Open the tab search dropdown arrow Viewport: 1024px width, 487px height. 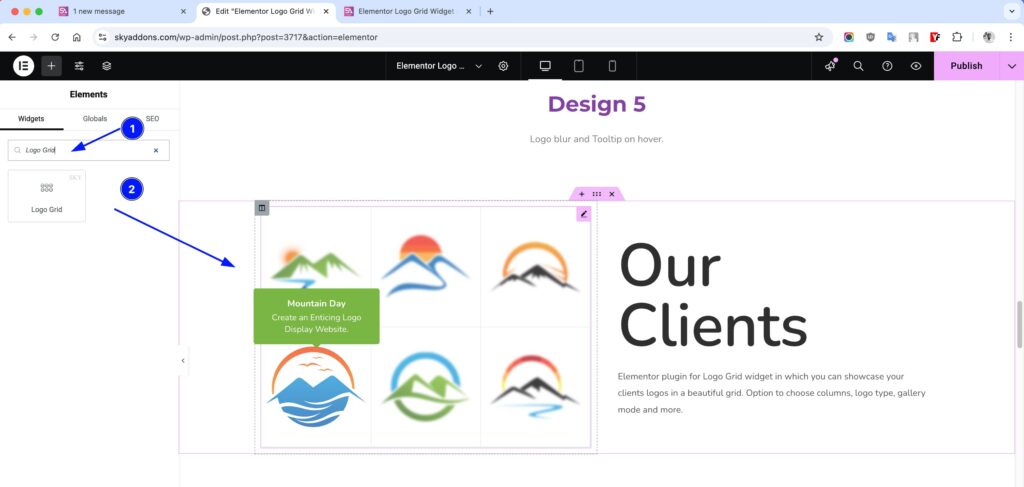coord(1012,11)
